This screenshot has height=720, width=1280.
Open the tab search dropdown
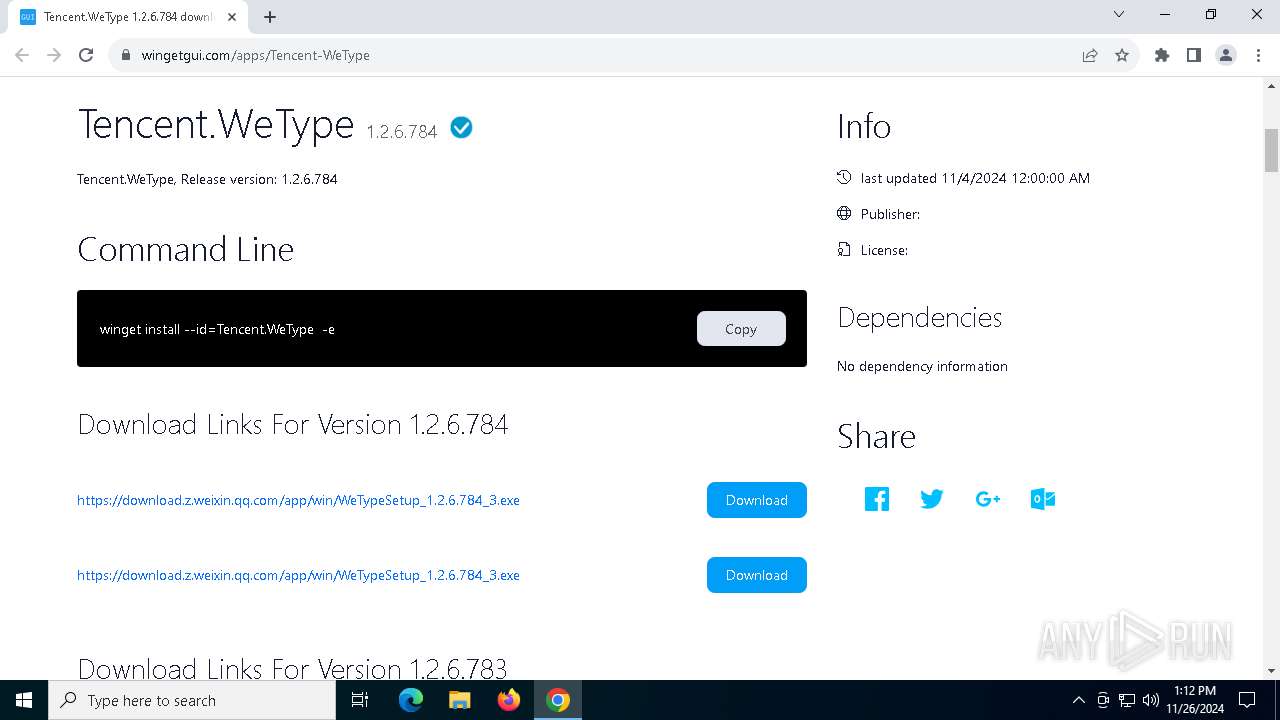click(x=1119, y=14)
